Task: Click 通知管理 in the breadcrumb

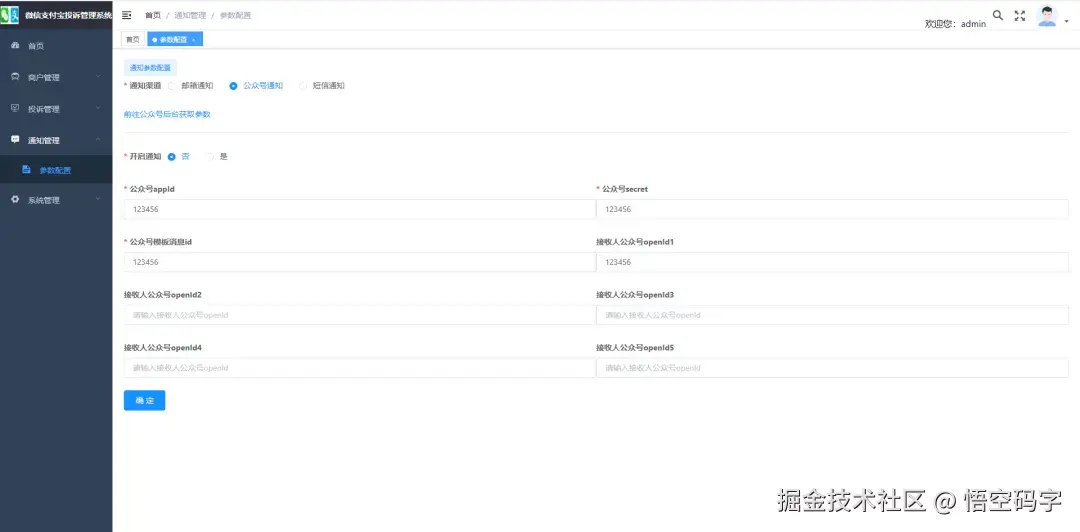Action: [x=190, y=15]
